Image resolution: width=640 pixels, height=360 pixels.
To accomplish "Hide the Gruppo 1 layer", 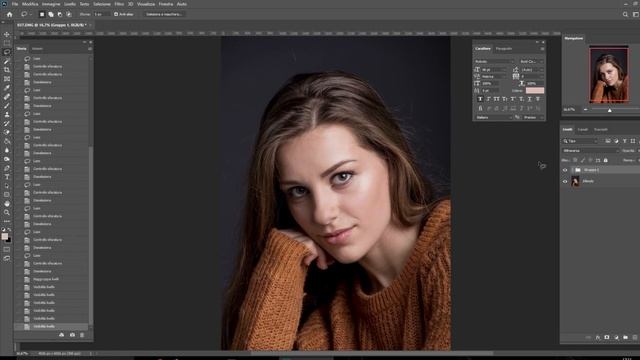I will [x=565, y=170].
